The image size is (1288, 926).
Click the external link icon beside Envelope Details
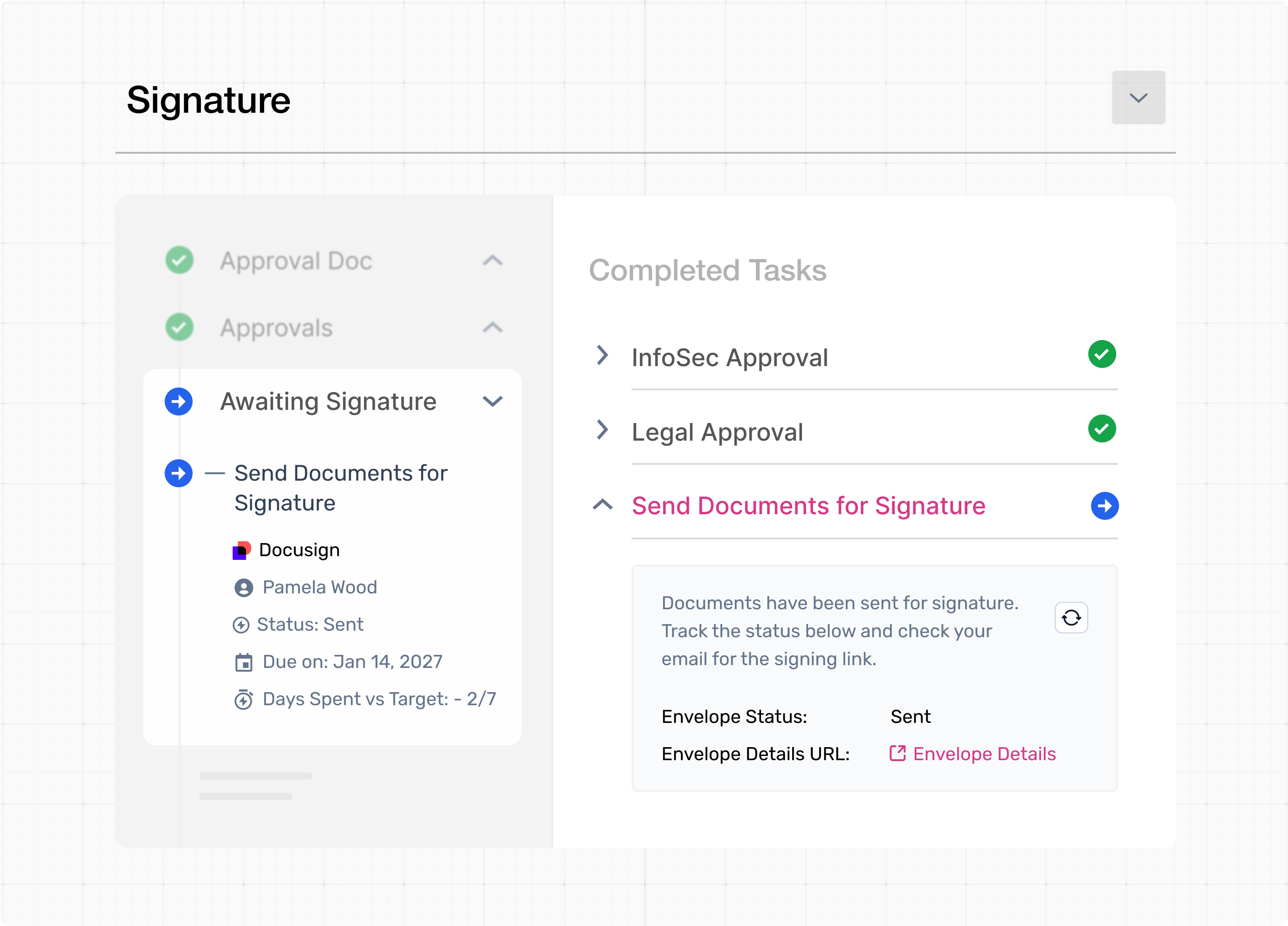[897, 753]
